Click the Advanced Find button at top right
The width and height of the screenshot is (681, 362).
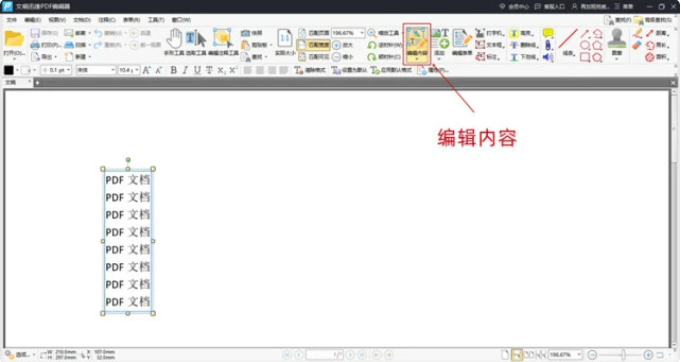tap(653, 20)
